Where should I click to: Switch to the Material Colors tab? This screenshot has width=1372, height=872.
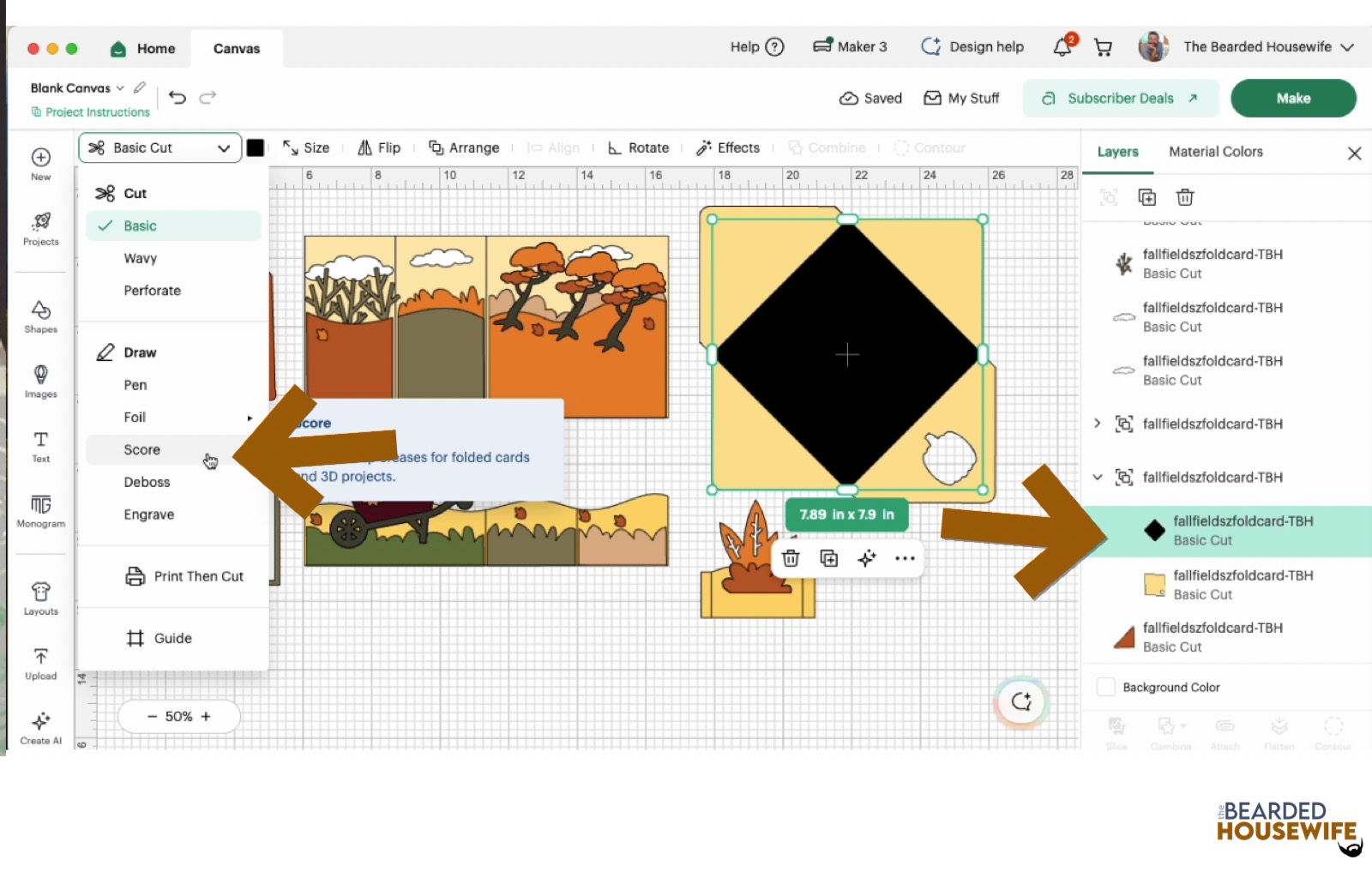coord(1215,152)
